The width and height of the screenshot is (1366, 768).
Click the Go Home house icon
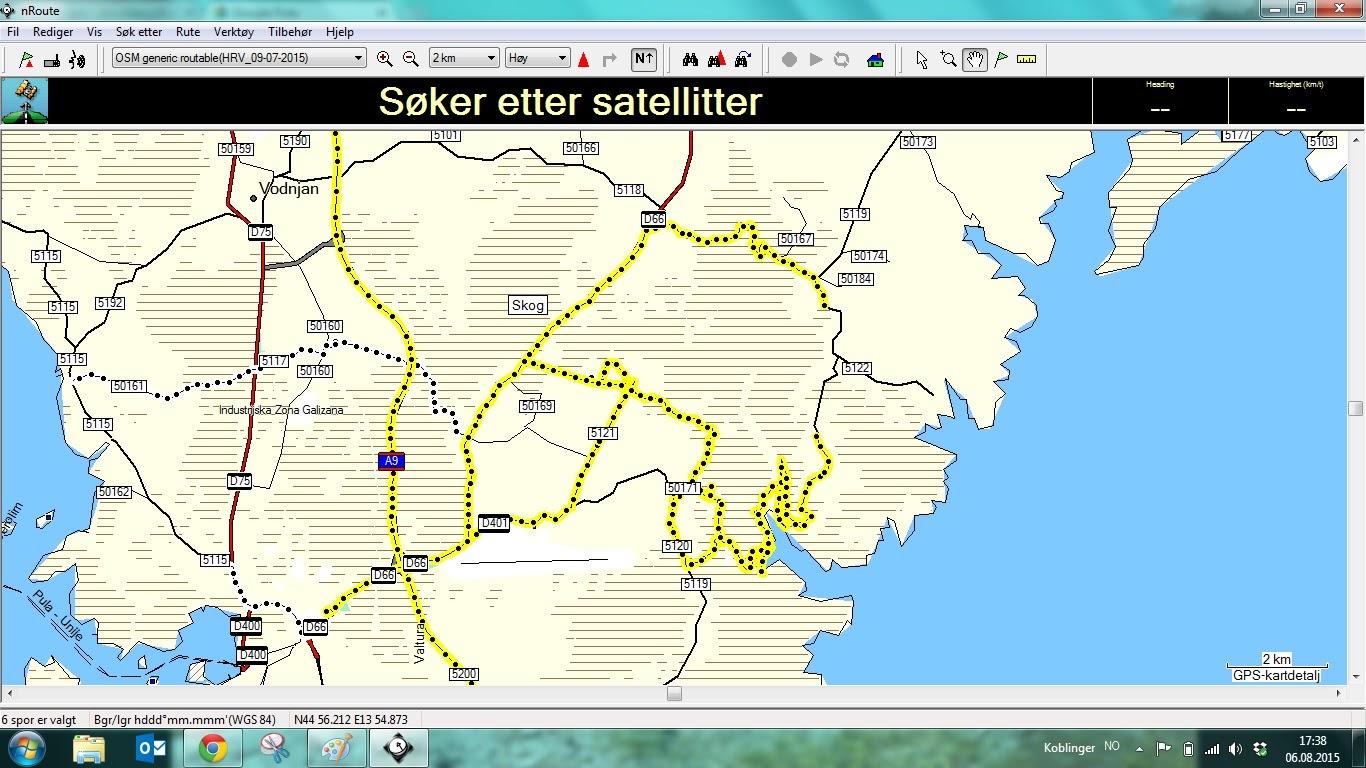pos(875,59)
